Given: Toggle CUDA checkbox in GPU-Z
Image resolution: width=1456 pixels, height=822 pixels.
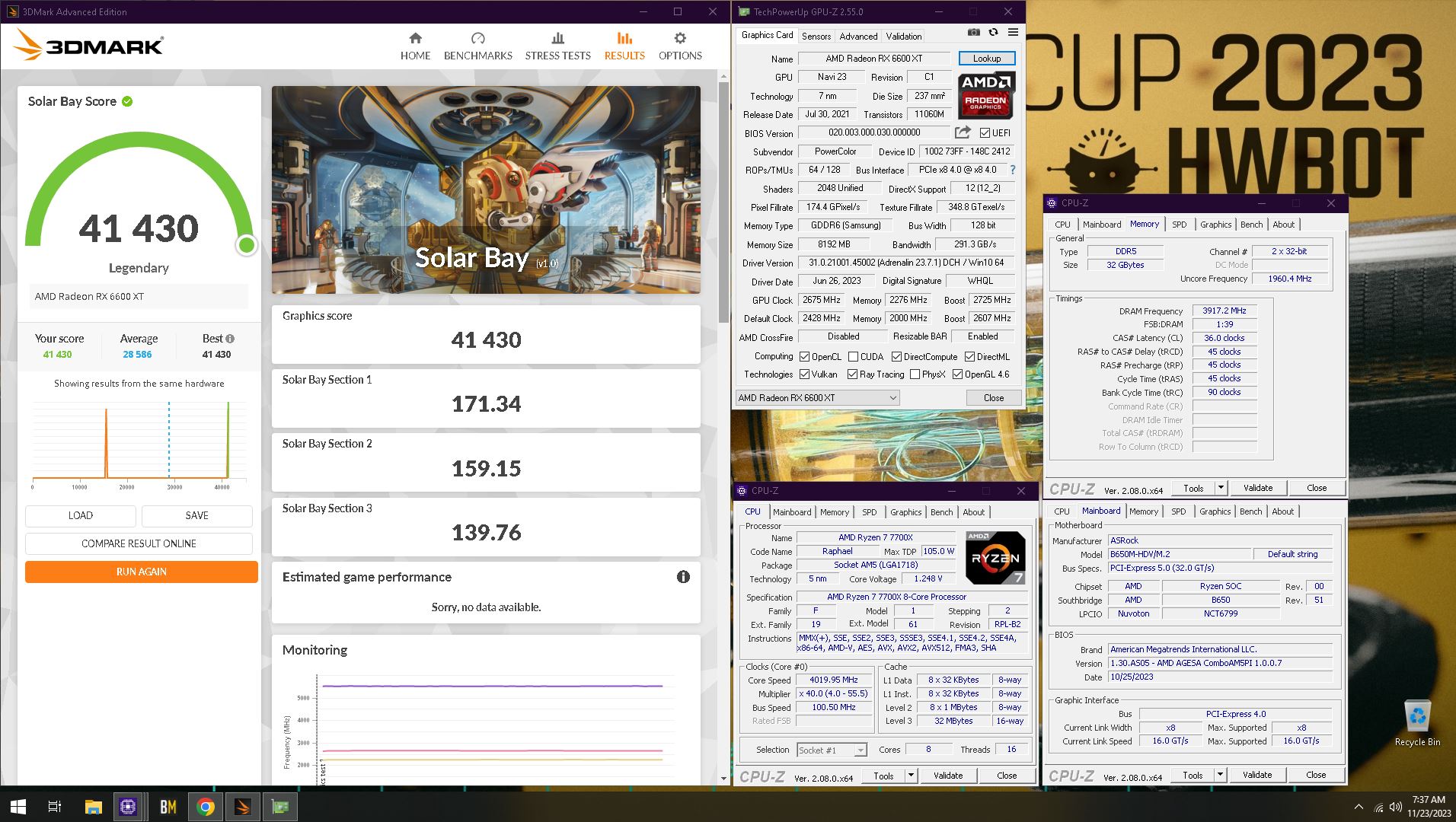Looking at the screenshot, I should (853, 356).
